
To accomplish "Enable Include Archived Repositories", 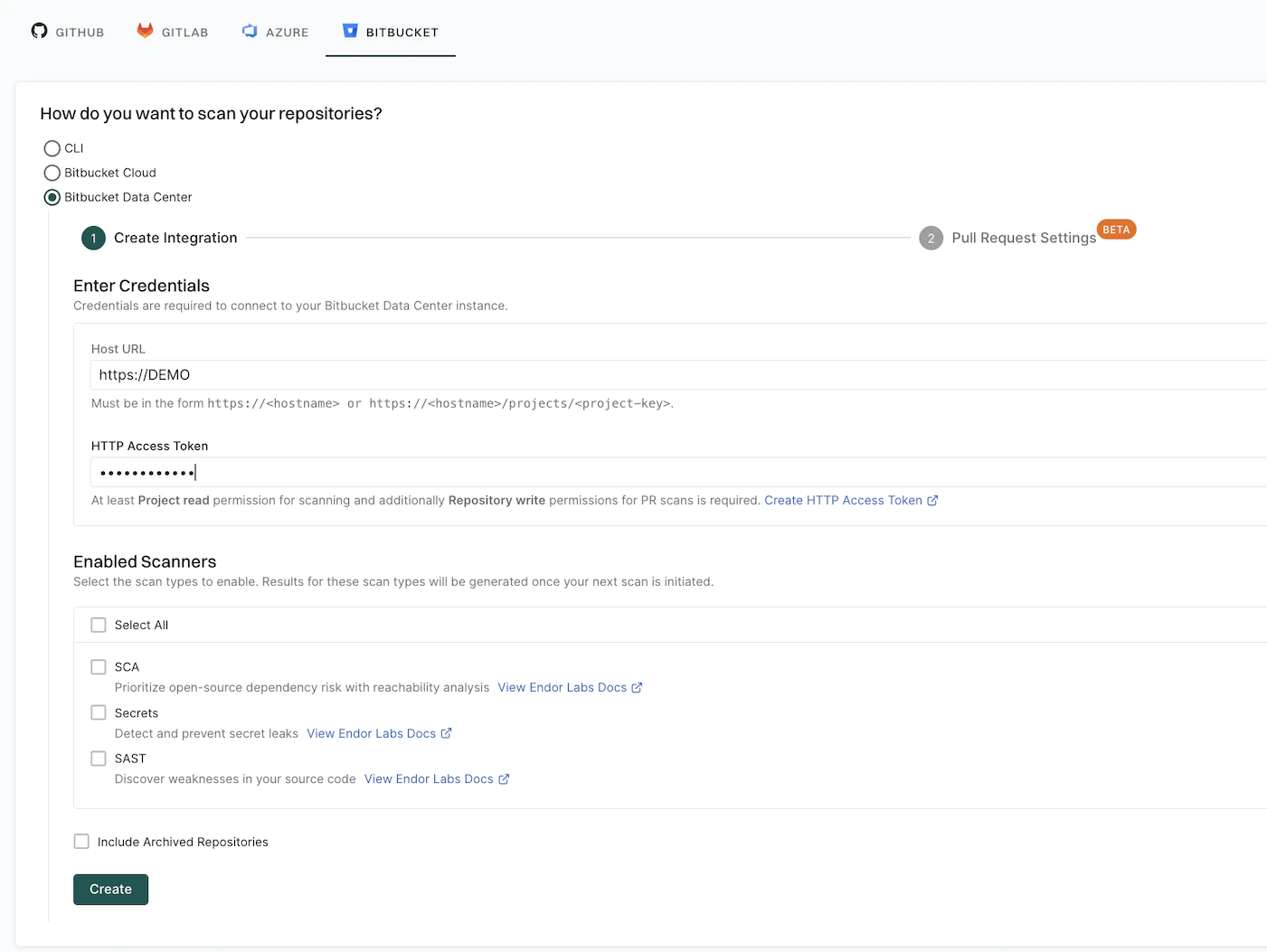I will pos(81,841).
